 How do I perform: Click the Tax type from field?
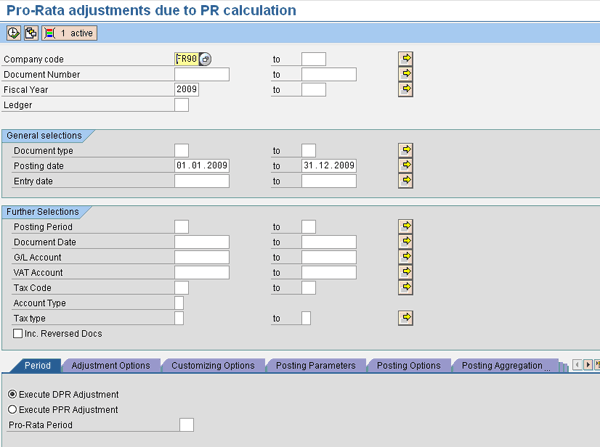(x=179, y=318)
